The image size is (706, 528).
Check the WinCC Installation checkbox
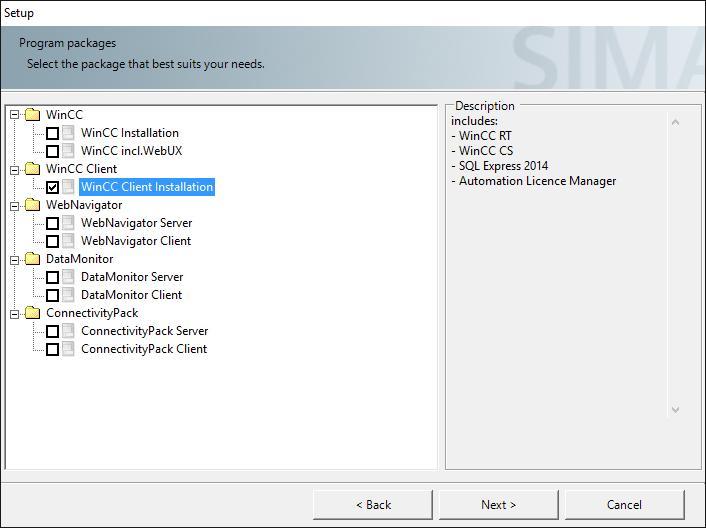click(x=53, y=133)
